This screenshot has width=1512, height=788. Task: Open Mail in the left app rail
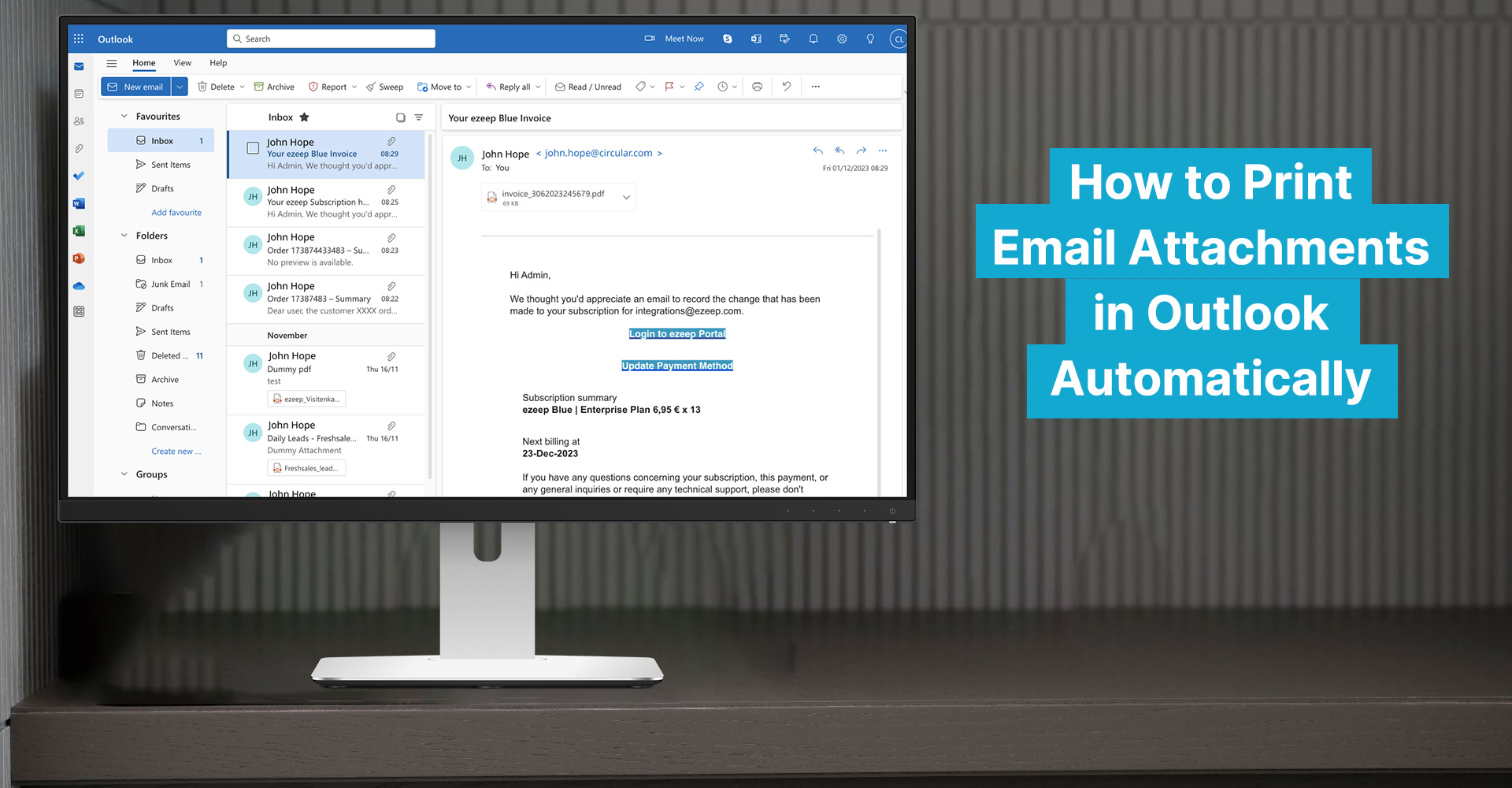(x=79, y=67)
